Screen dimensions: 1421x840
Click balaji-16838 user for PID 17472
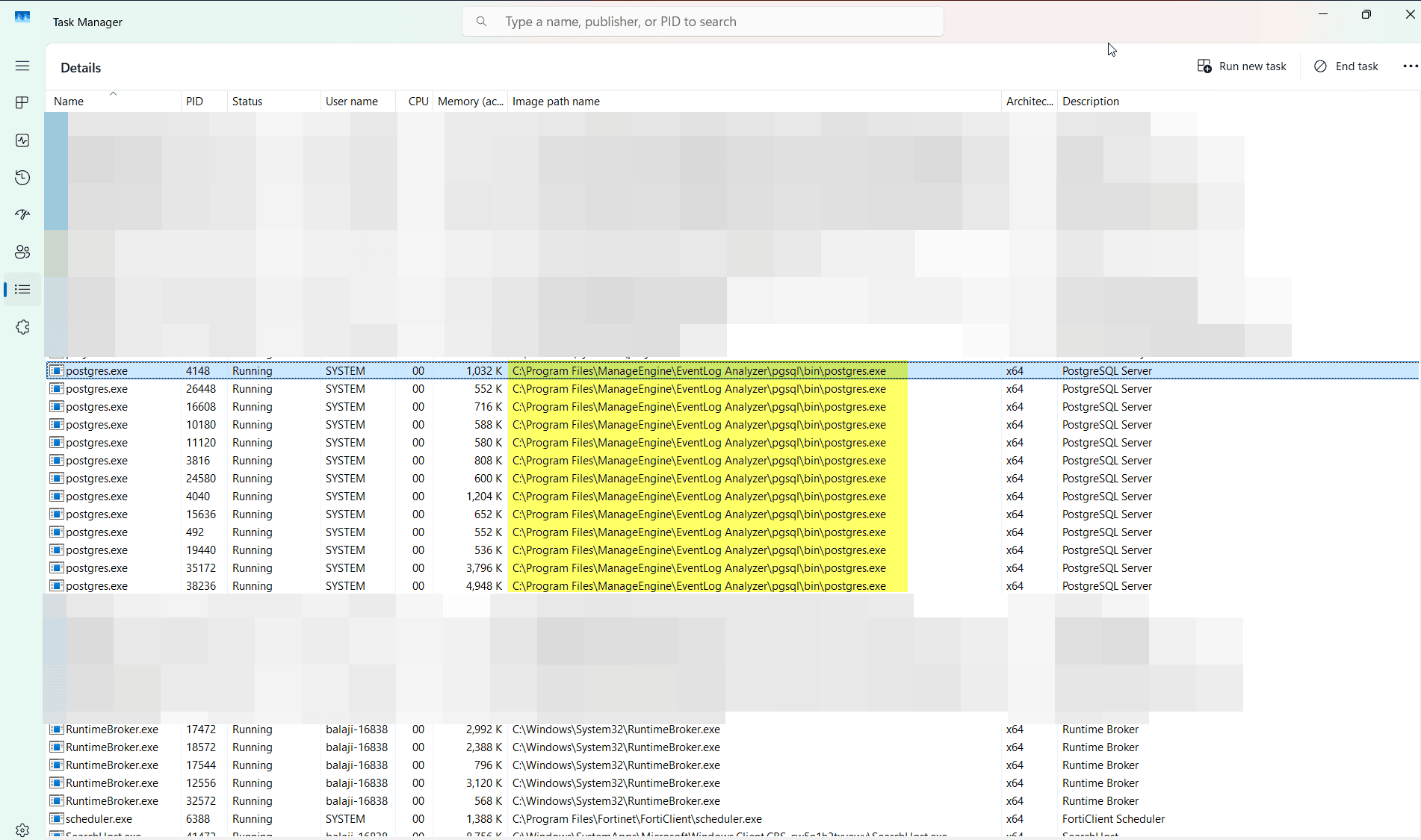357,729
